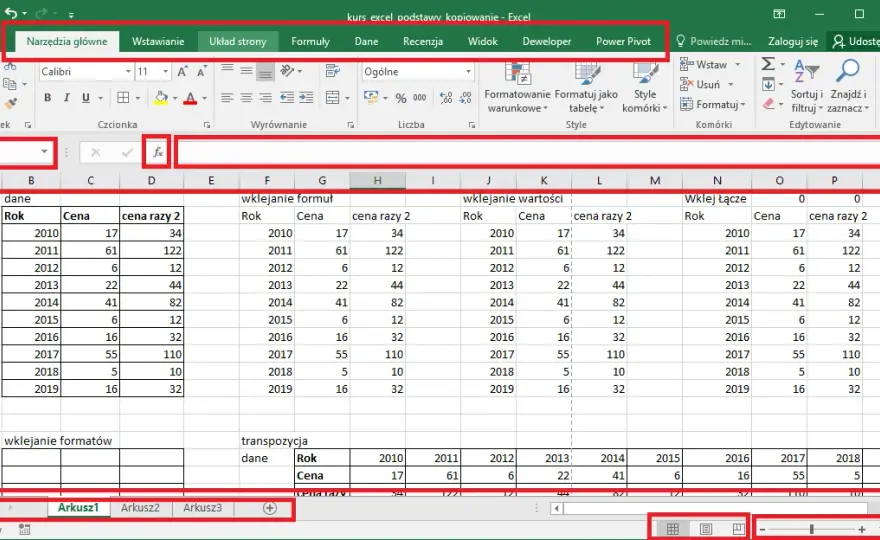Increase the font size

[x=182, y=72]
